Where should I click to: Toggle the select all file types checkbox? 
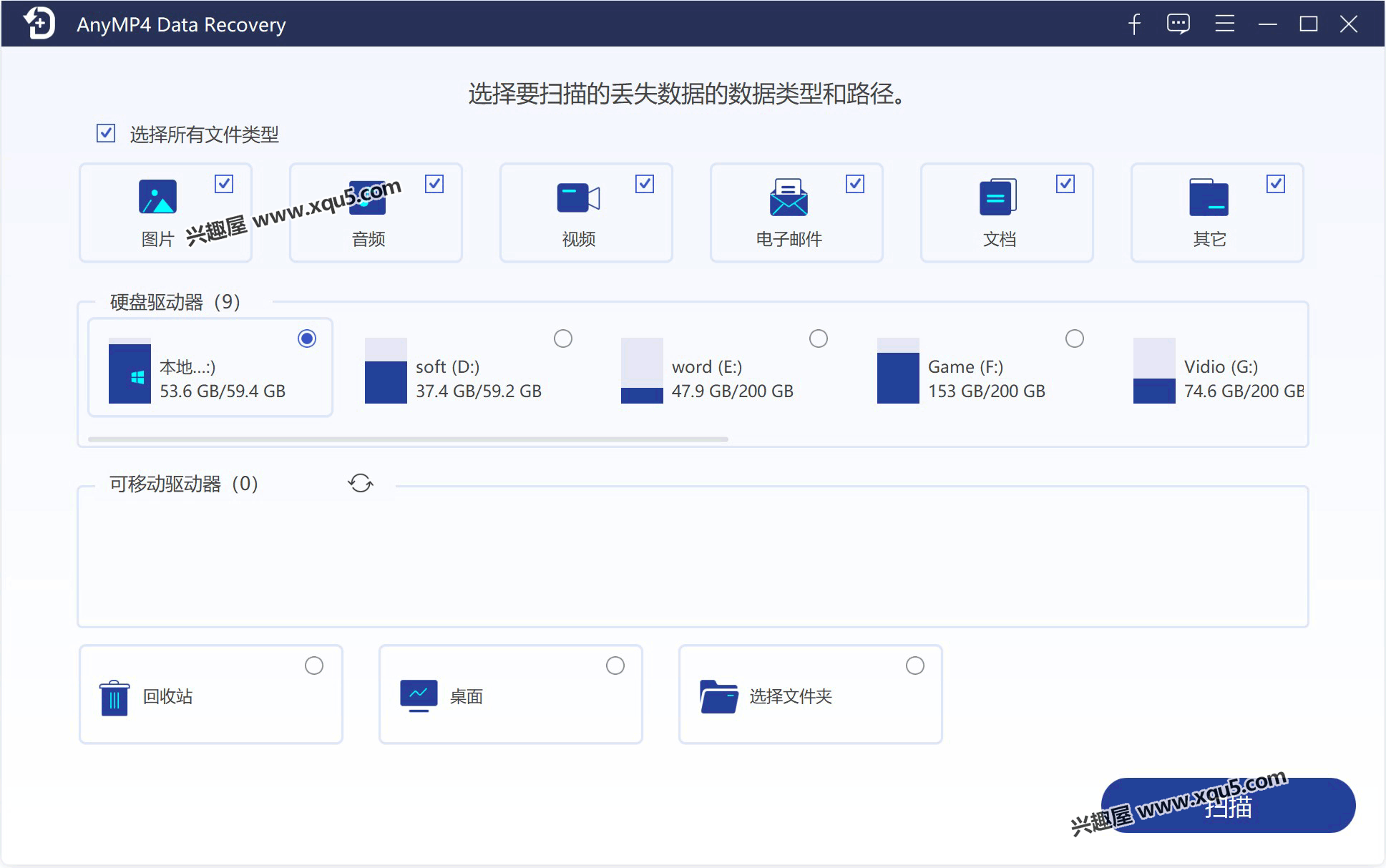[x=106, y=133]
